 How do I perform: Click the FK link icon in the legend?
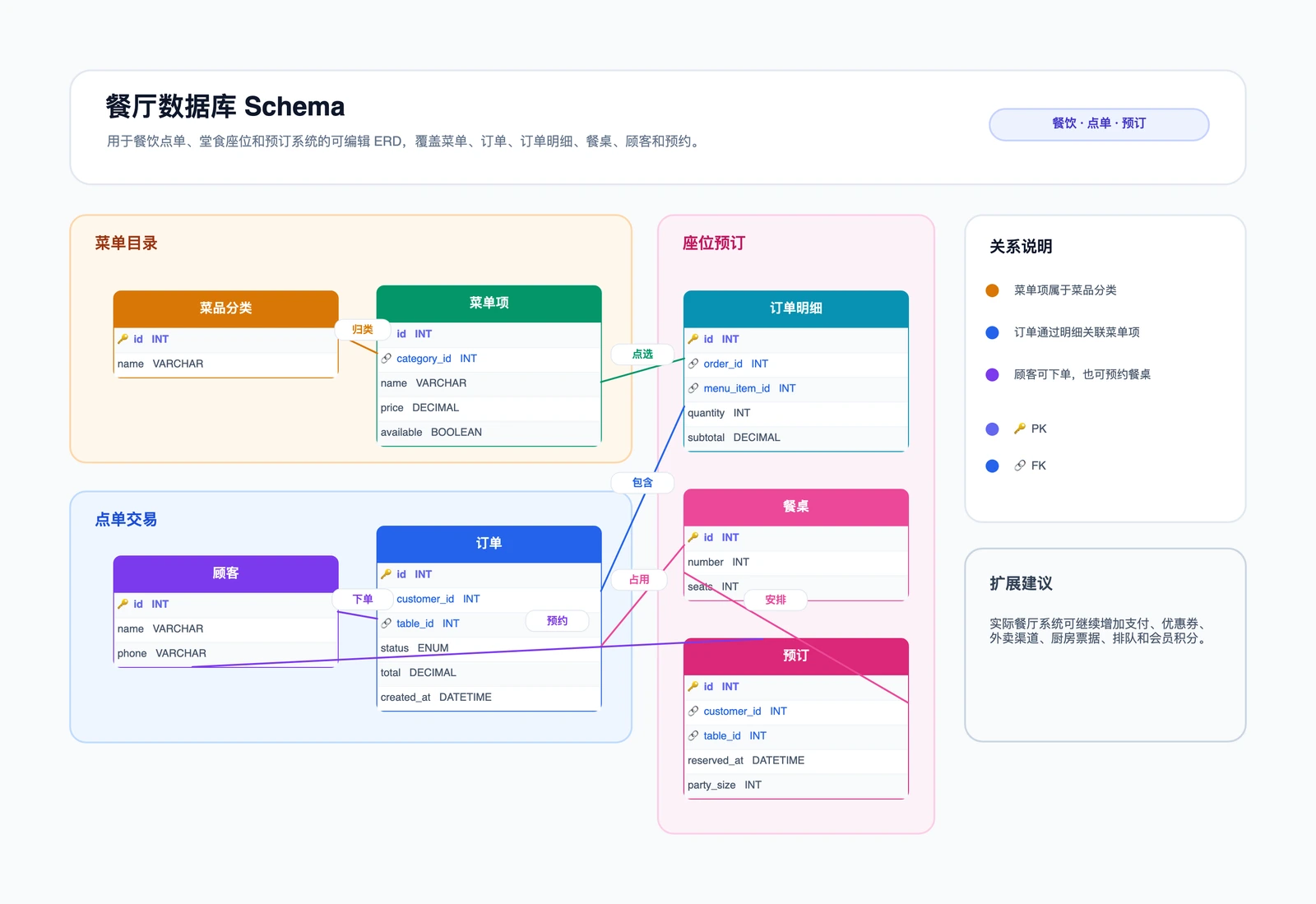(1020, 466)
